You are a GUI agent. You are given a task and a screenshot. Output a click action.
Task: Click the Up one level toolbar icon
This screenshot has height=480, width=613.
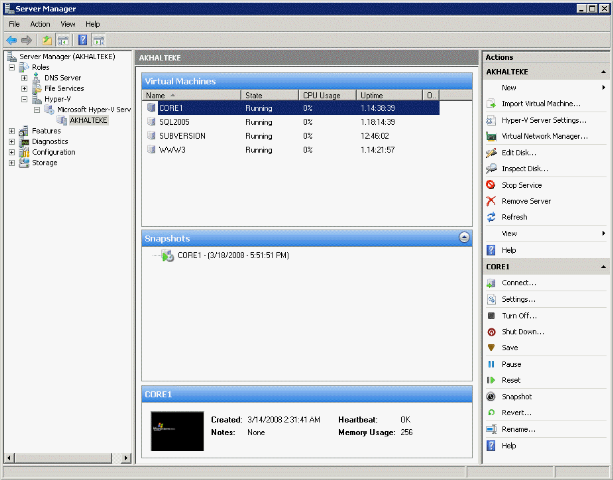click(47, 40)
